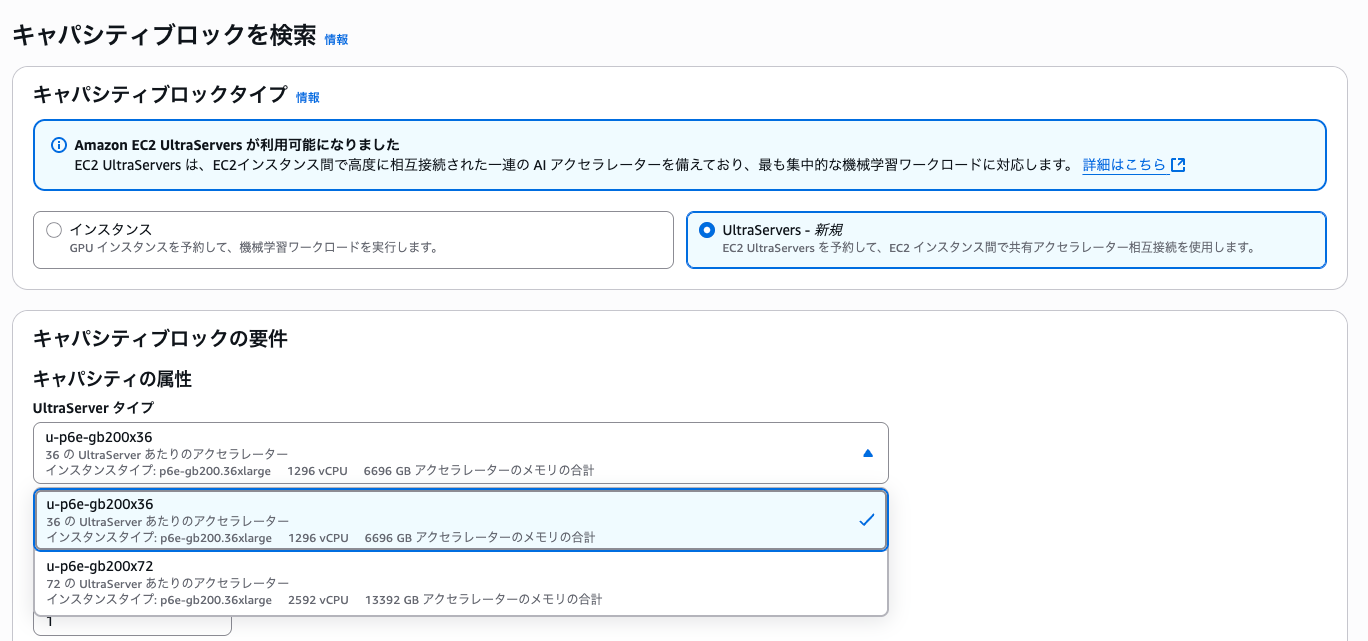Select the インスタンス radio button
This screenshot has width=1368, height=641.
point(54,230)
